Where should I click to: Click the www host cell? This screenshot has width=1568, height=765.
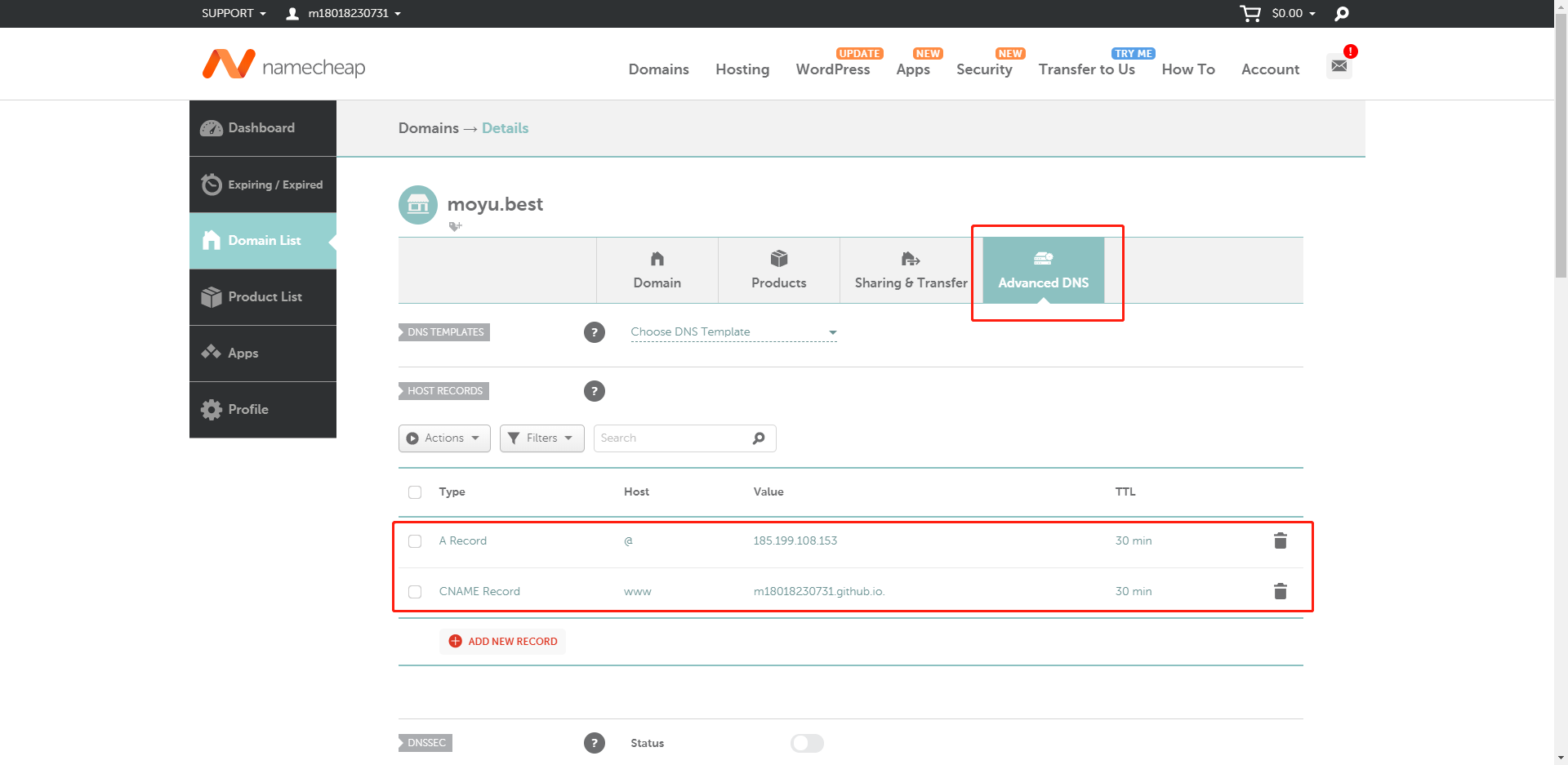[x=638, y=592]
